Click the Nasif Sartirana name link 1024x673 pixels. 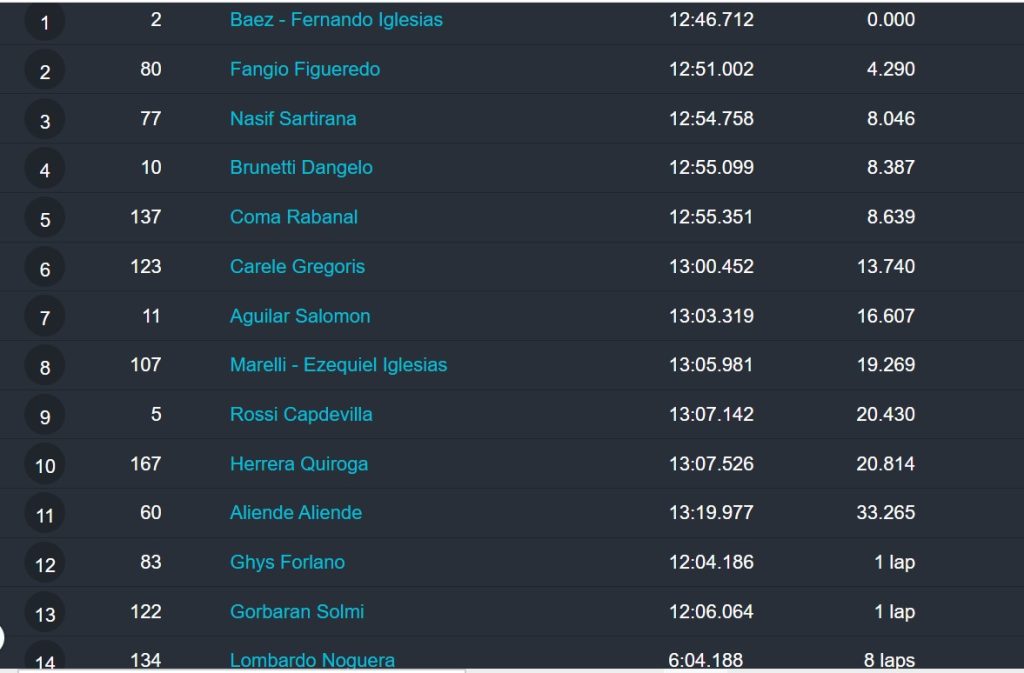click(293, 119)
